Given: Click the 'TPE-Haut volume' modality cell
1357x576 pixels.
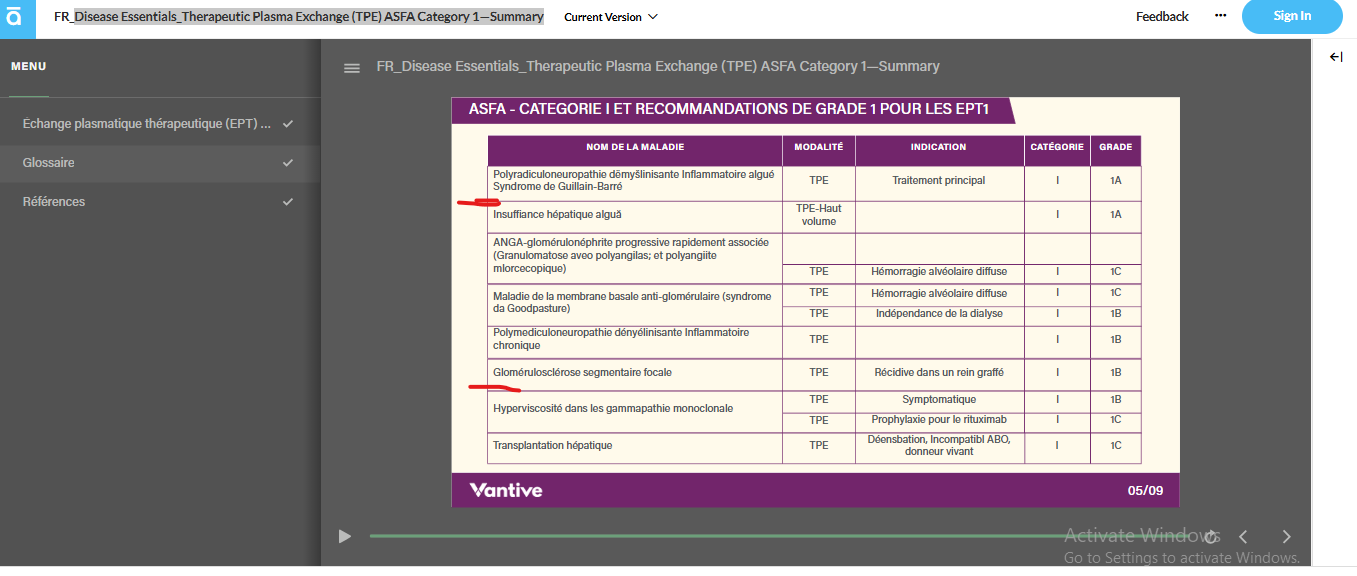Looking at the screenshot, I should [819, 215].
